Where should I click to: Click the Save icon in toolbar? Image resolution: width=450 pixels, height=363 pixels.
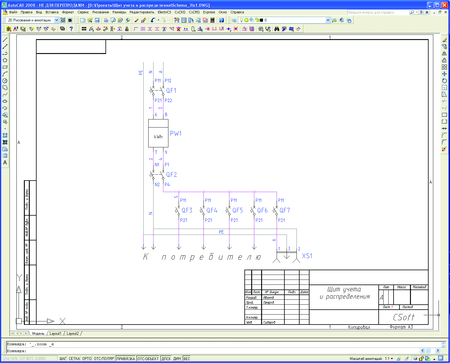[x=97, y=20]
